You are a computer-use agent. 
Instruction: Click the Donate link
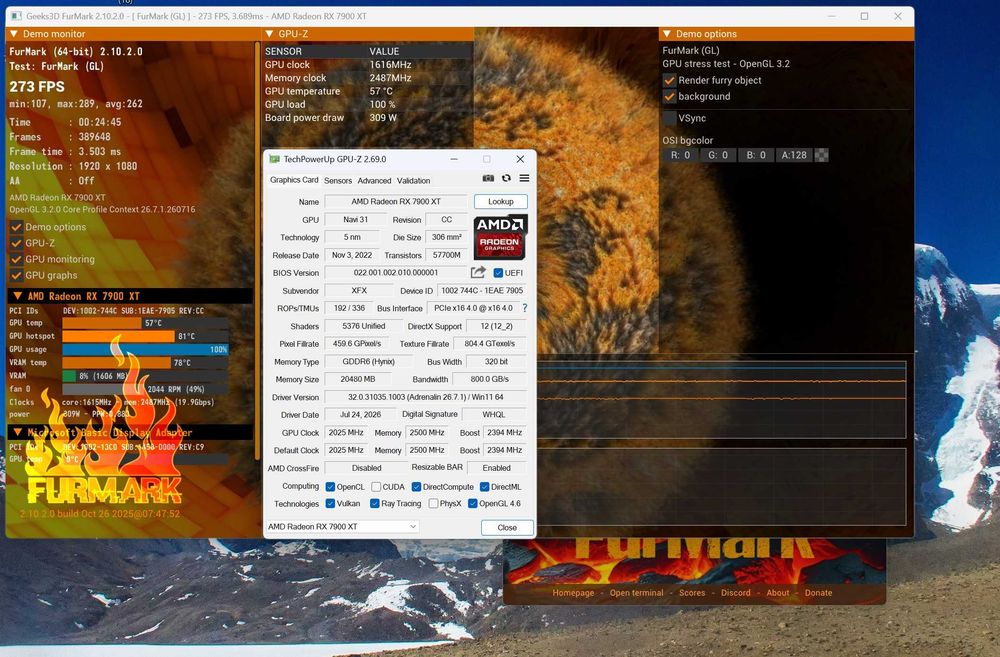(818, 593)
